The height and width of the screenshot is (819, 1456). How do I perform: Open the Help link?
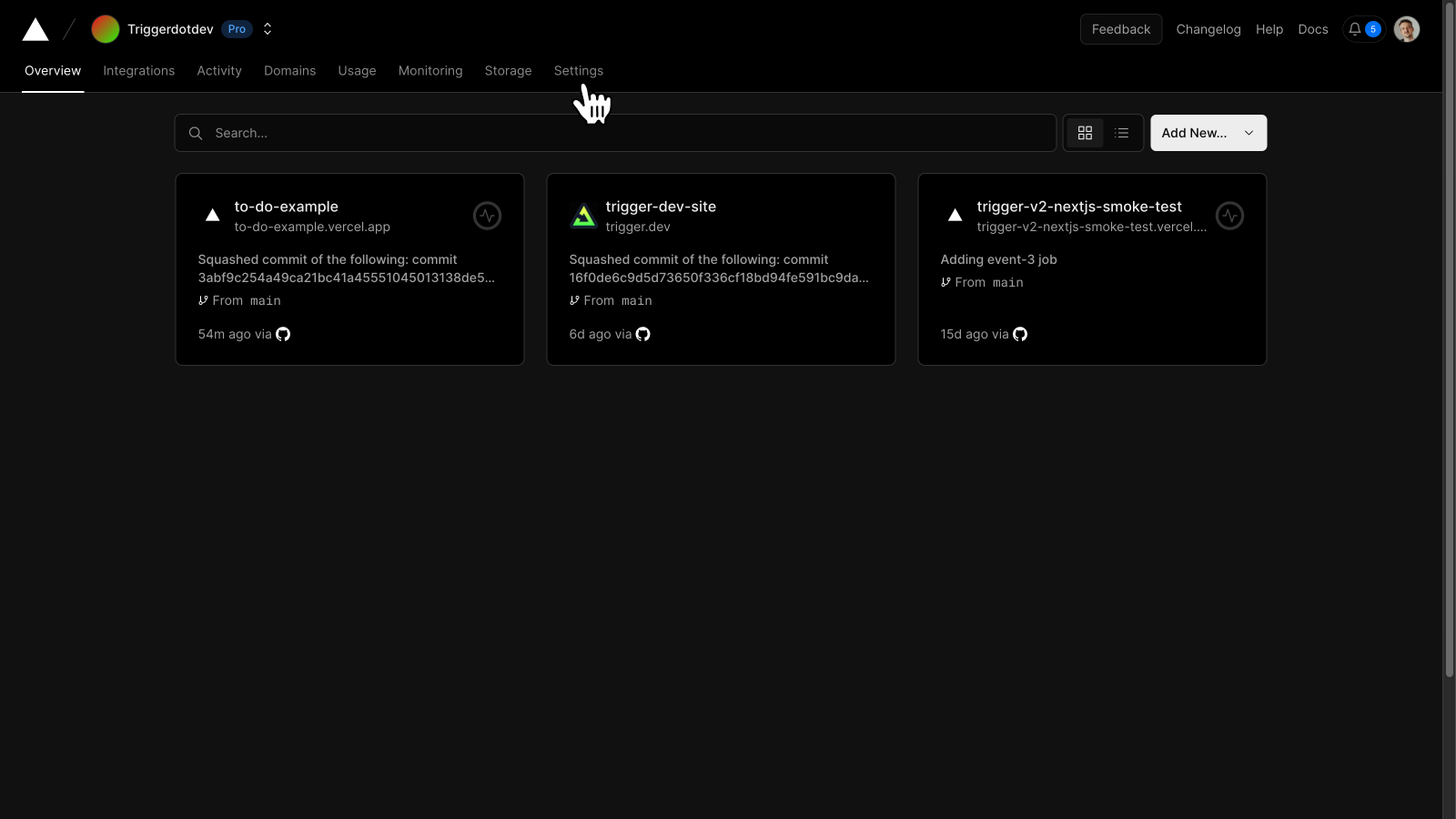[1269, 29]
